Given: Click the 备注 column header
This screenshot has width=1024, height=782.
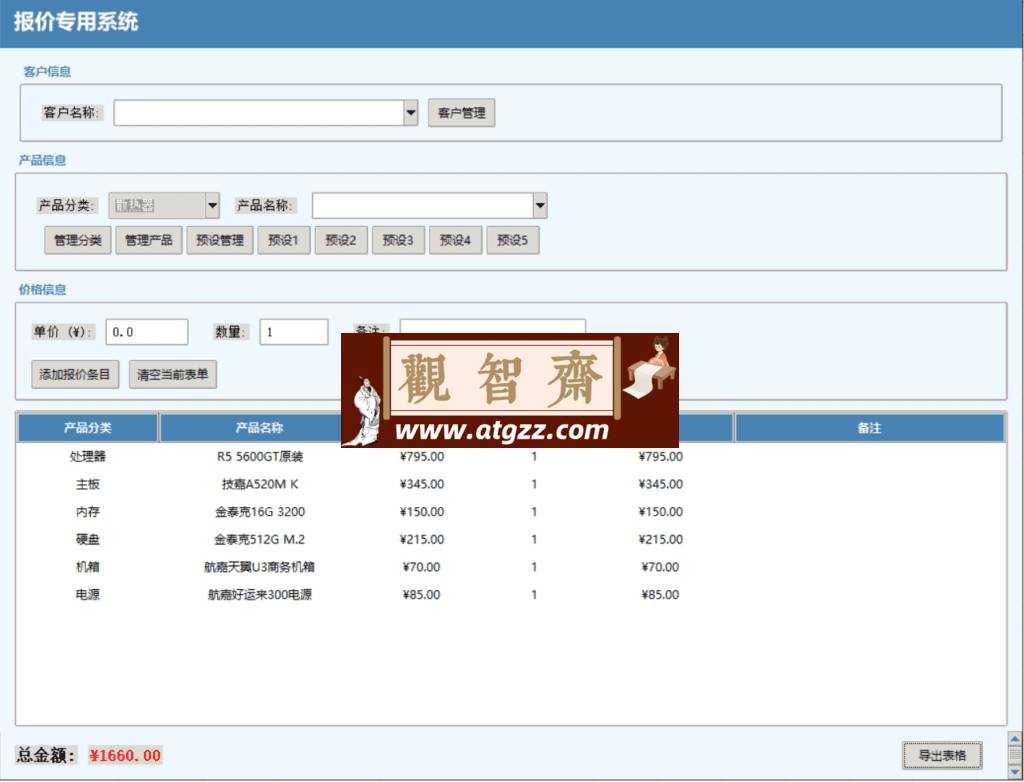Looking at the screenshot, I should point(869,428).
